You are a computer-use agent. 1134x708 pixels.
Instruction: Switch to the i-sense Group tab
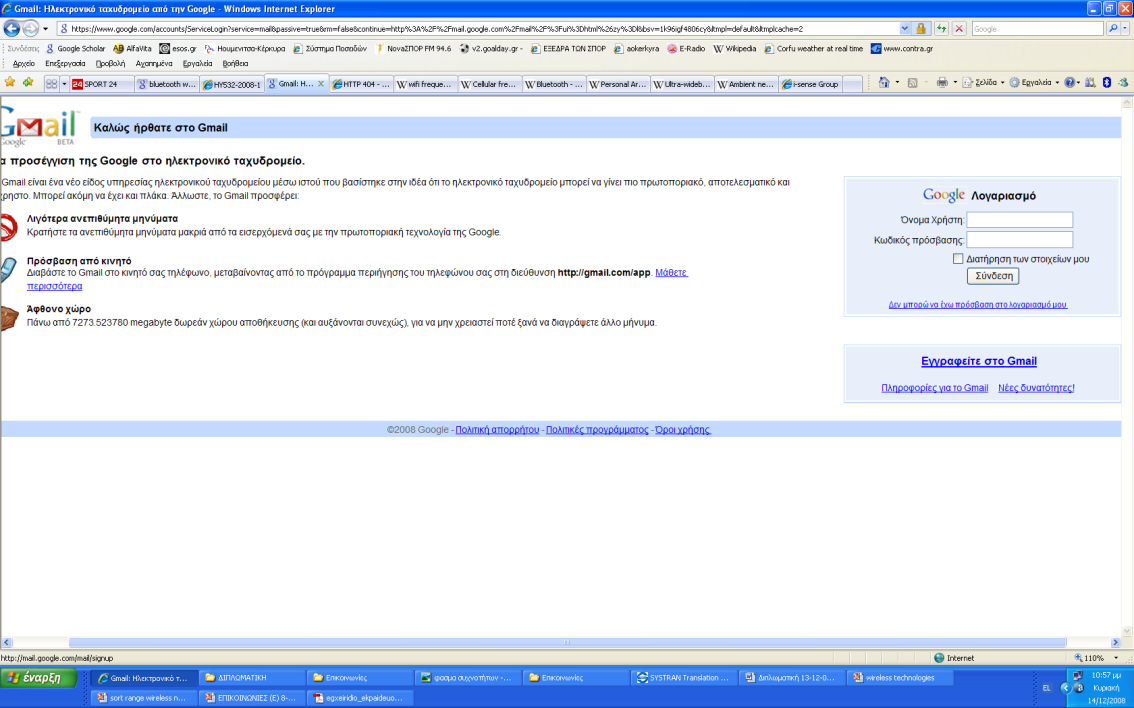811,84
